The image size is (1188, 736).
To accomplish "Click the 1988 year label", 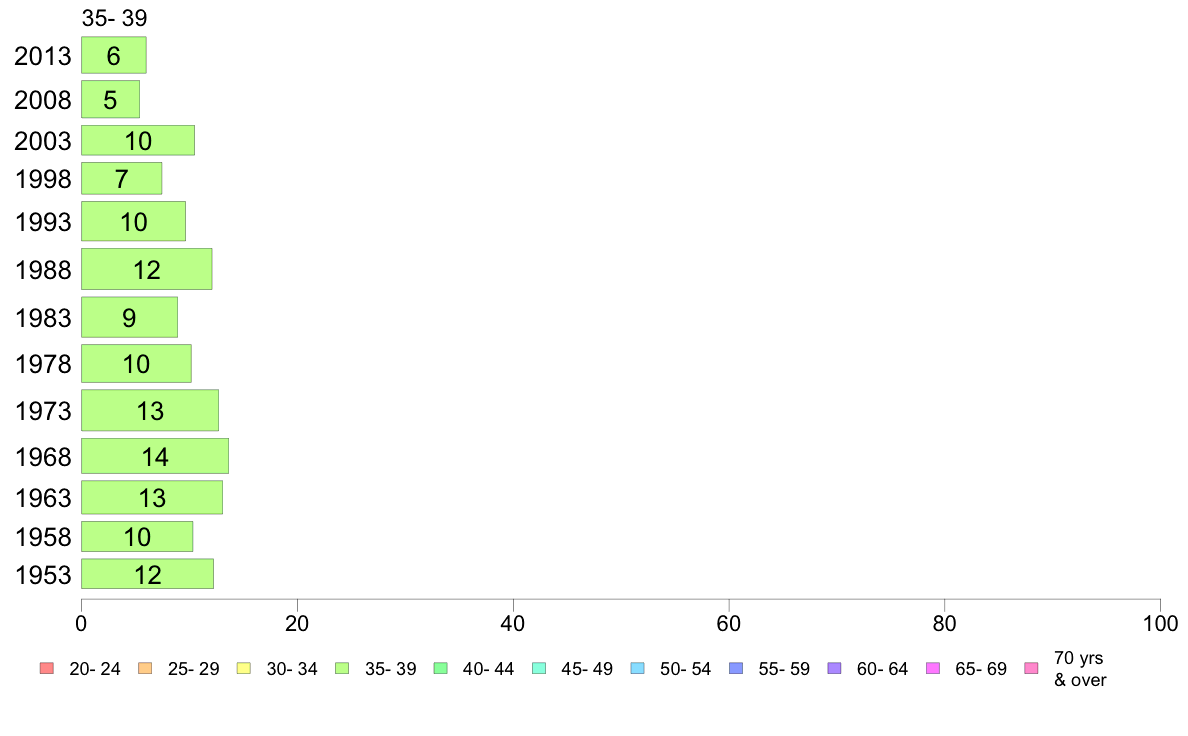I will tap(43, 270).
